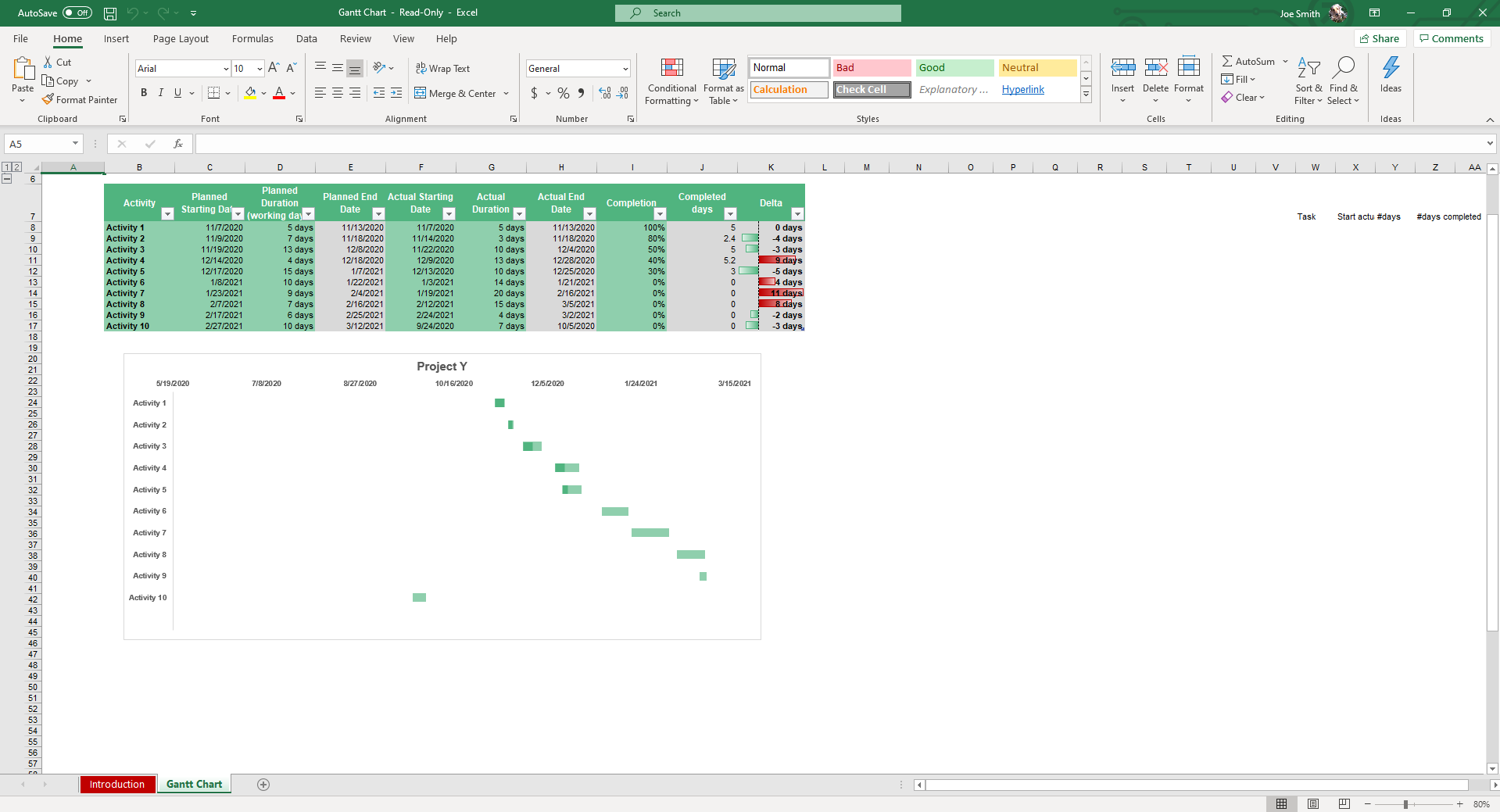Open the Comments panel
This screenshot has width=1500, height=812.
[1451, 38]
